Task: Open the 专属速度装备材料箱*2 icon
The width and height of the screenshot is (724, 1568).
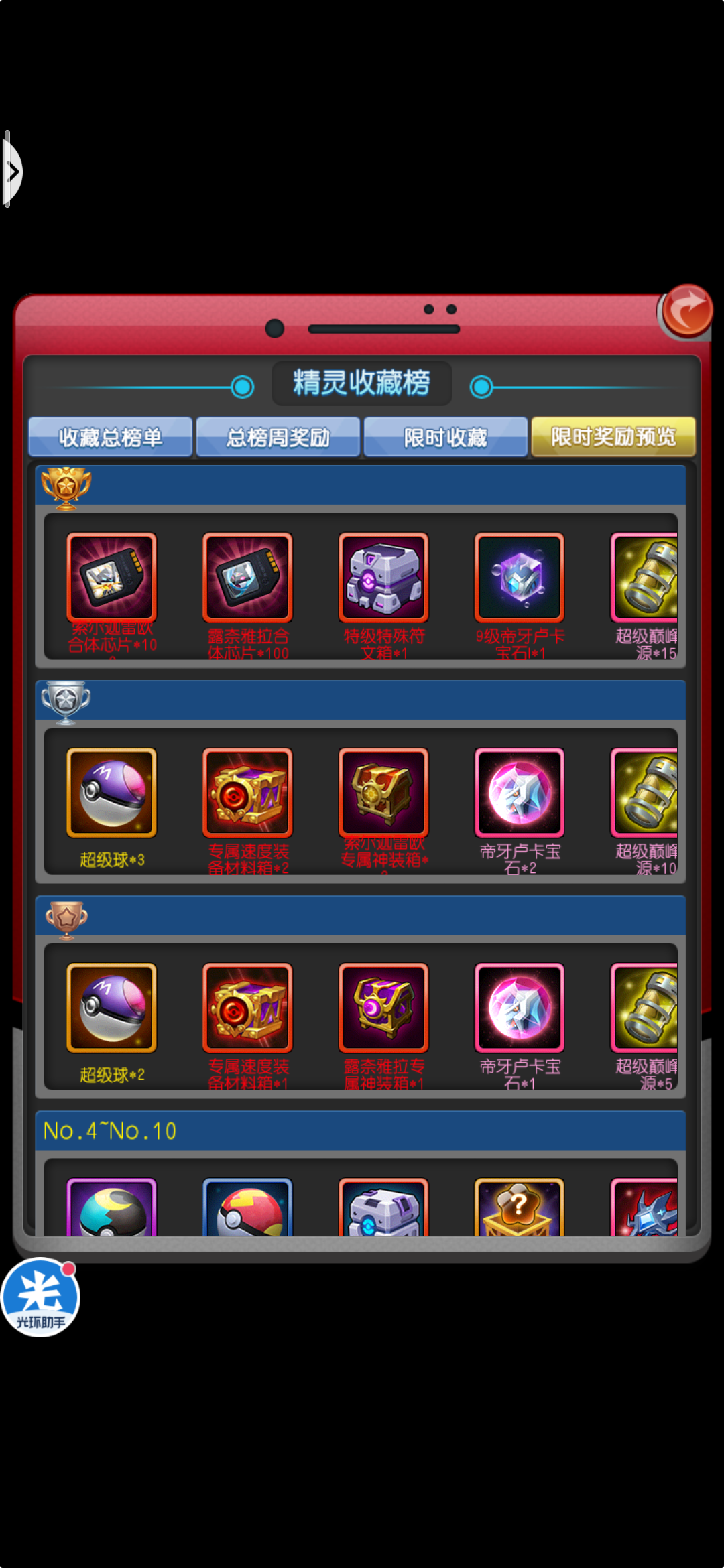Action: click(x=247, y=793)
